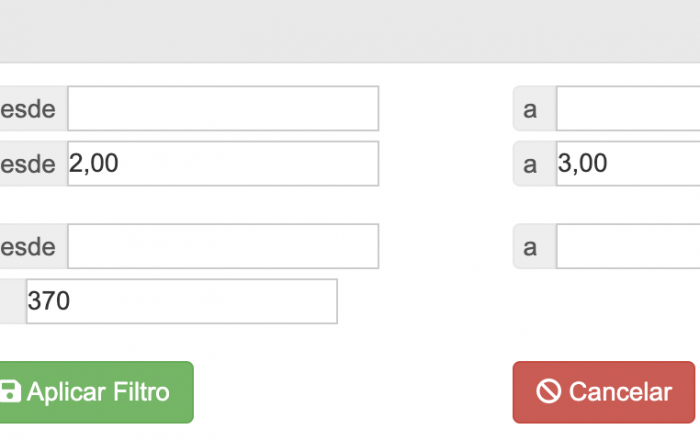Click the gray addon left of the 370 field

[13, 301]
